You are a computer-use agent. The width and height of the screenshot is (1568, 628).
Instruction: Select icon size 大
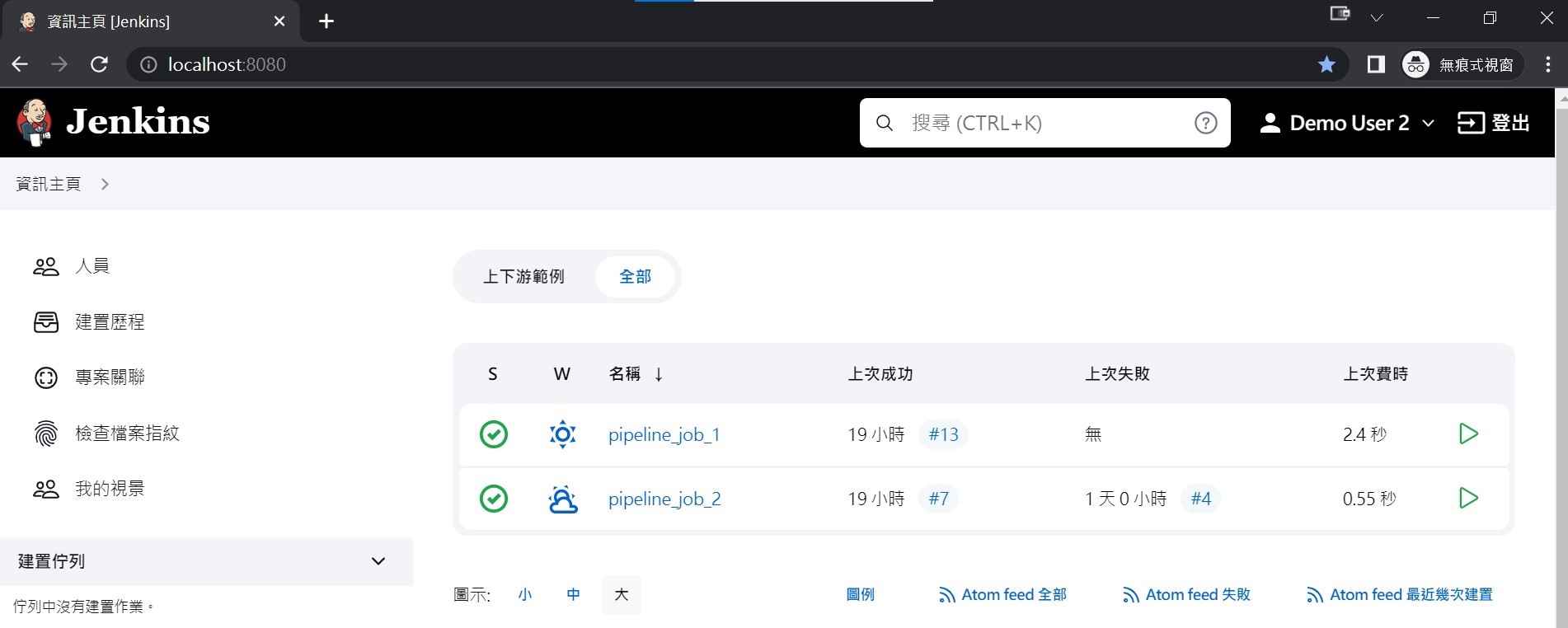622,594
